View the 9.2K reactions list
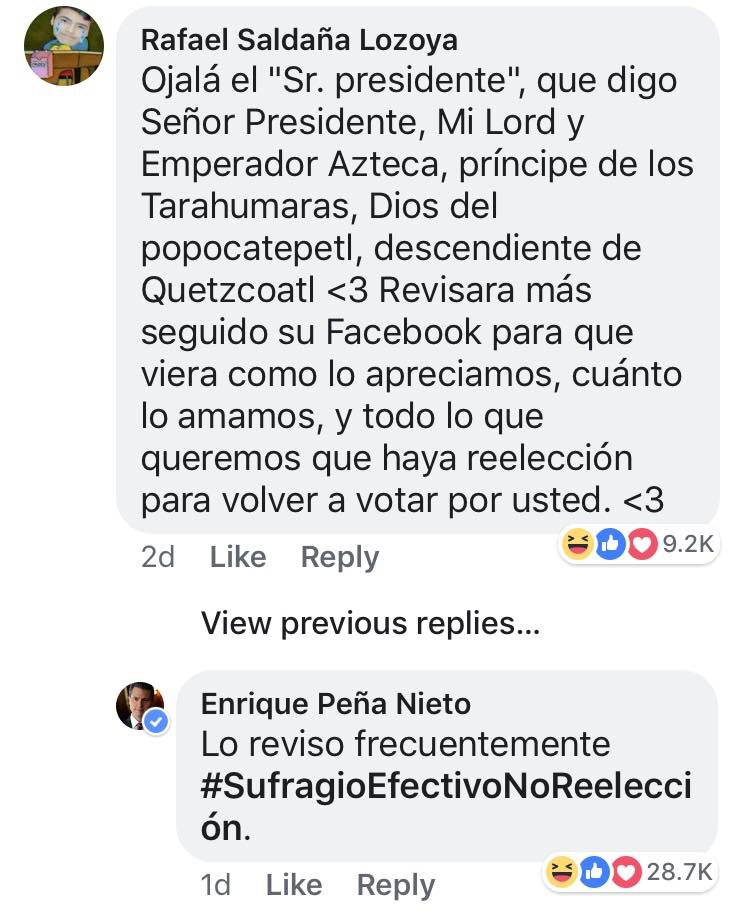Viewport: 749px width, 918px height. [687, 543]
